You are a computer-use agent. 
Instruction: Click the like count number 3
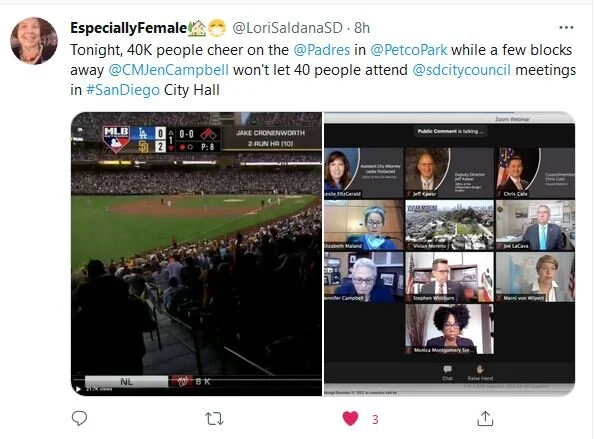(x=375, y=419)
